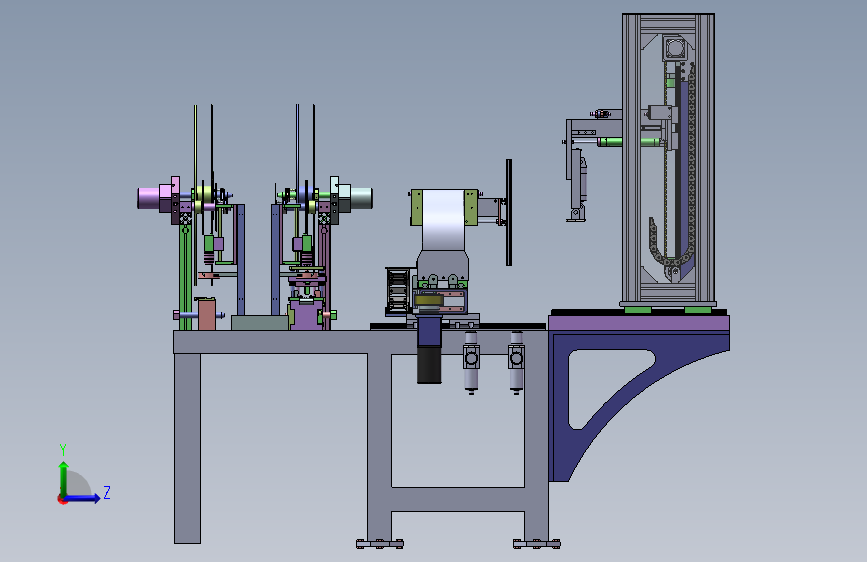Select the white roll on the center unit
Viewport: 867px width, 562px height.
[443, 220]
